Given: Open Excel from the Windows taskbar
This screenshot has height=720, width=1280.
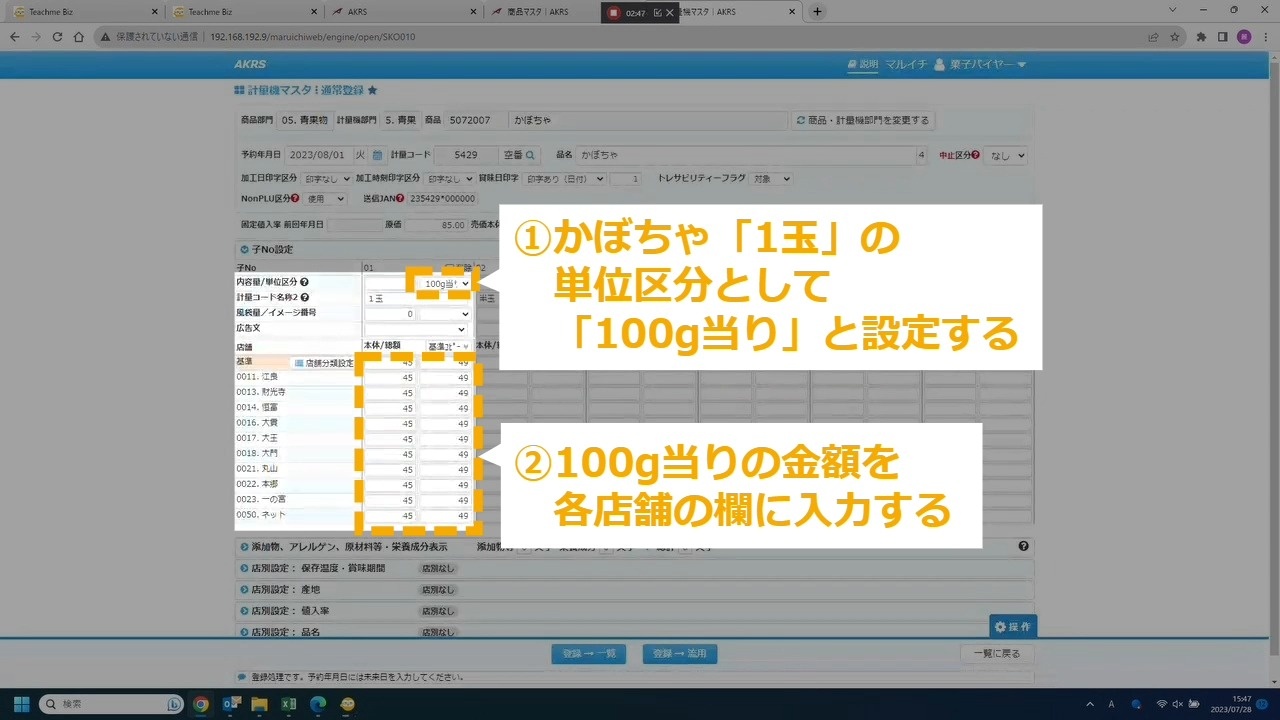Looking at the screenshot, I should (288, 704).
